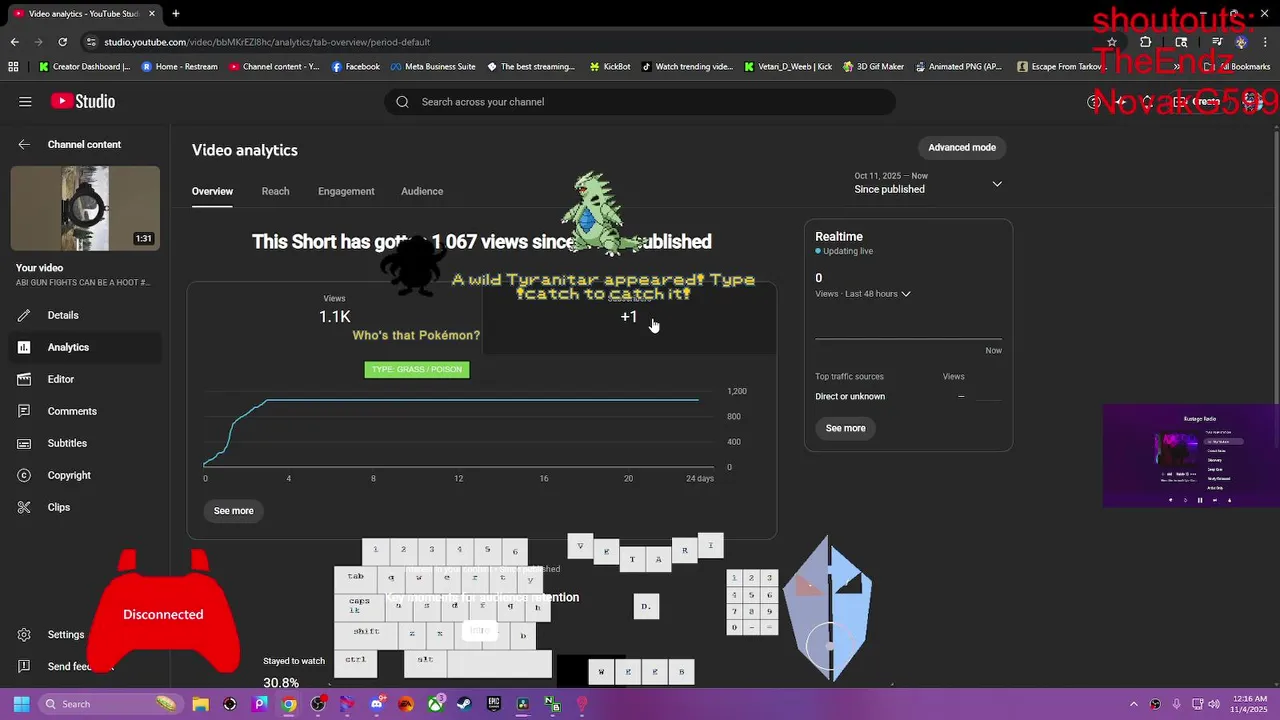The image size is (1280, 720).
Task: Click See more under the views chart
Action: (233, 511)
